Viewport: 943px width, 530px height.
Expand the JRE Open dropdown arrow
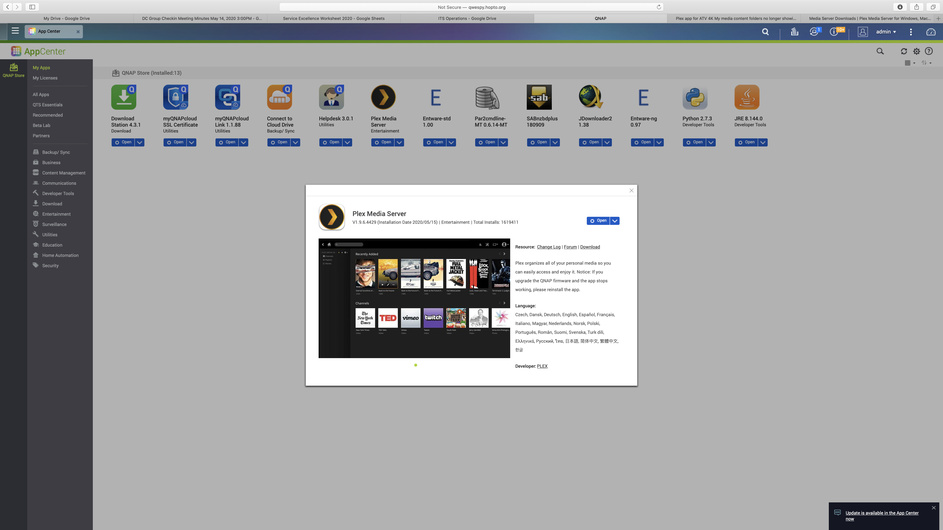[x=763, y=143]
